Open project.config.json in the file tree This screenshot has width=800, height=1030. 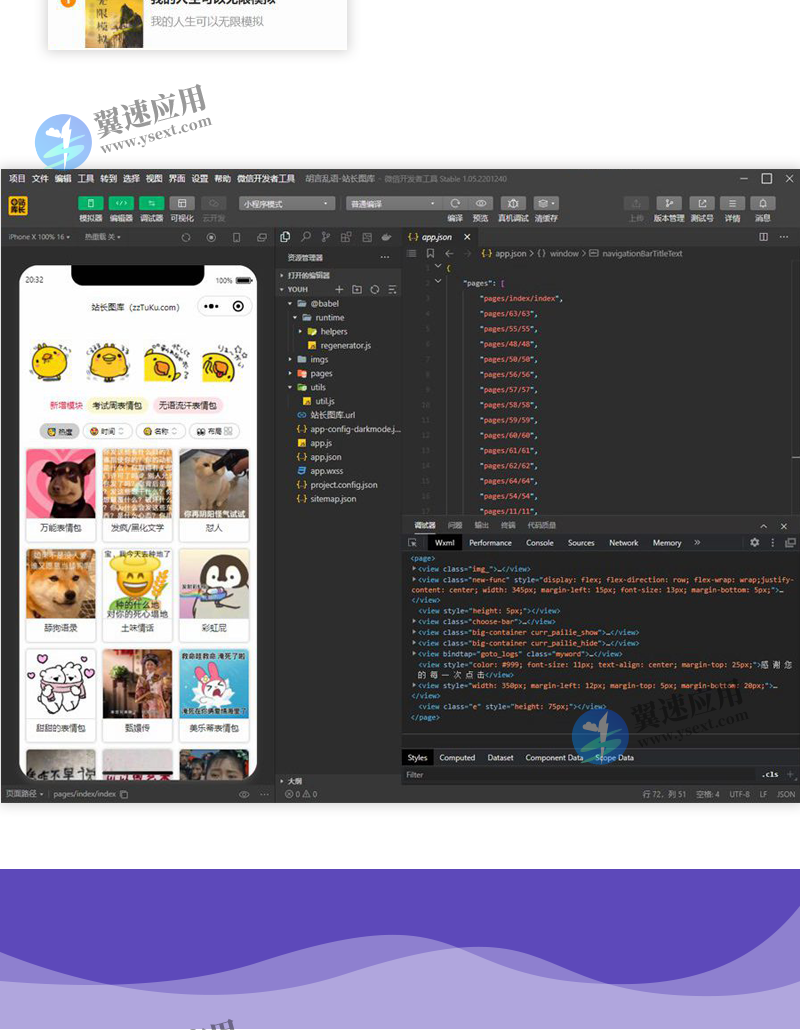point(343,485)
